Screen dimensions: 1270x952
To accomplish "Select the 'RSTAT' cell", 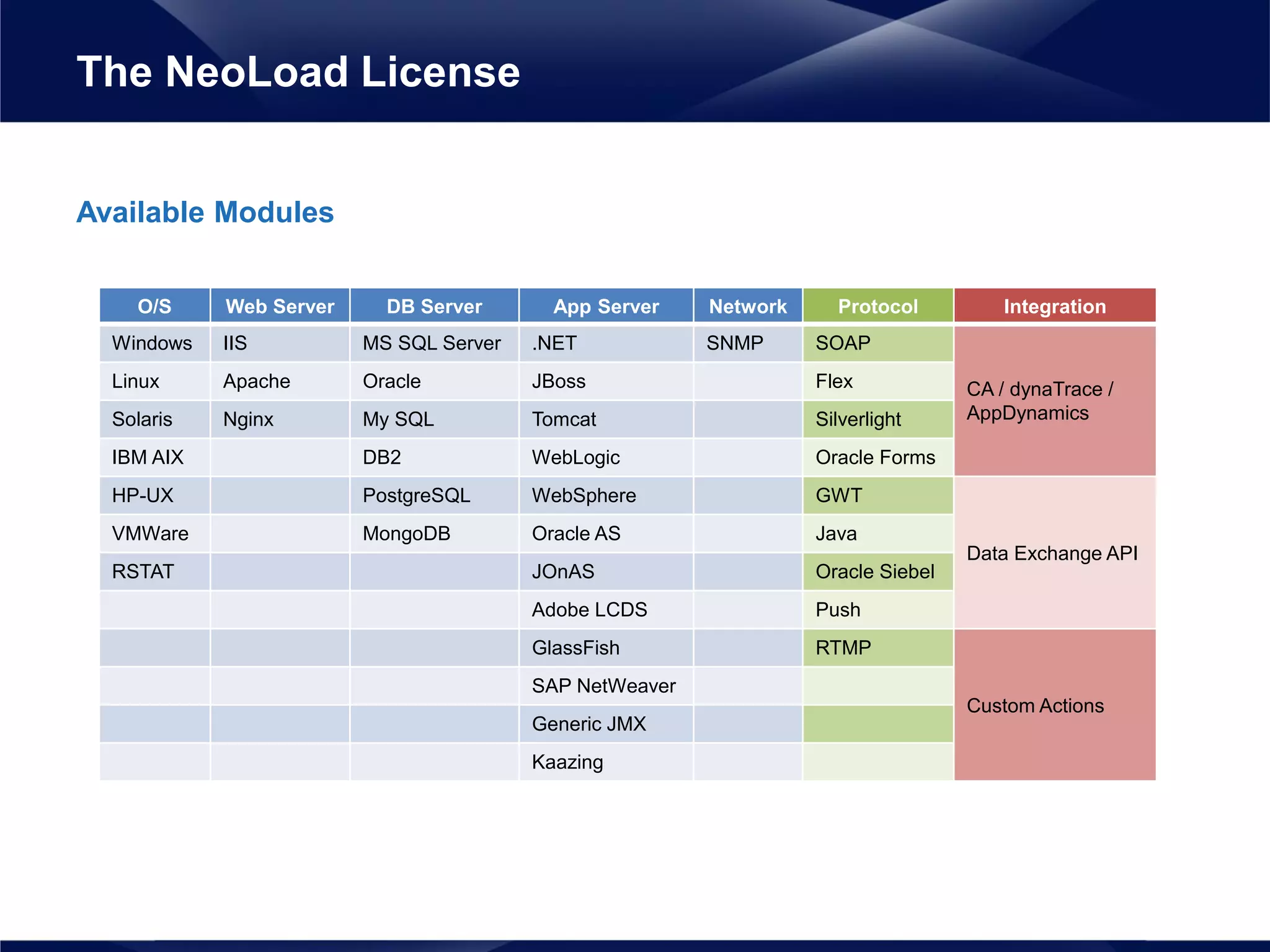I will (x=154, y=571).
